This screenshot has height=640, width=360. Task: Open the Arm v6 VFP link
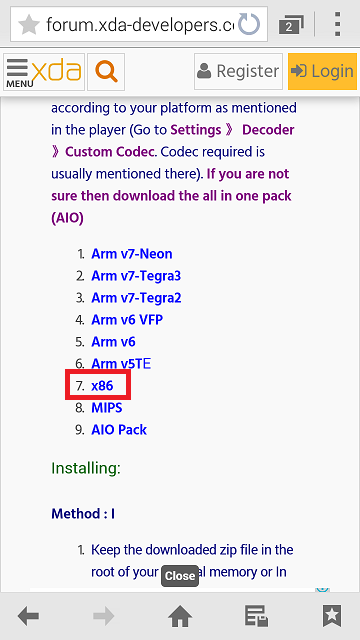coord(127,320)
